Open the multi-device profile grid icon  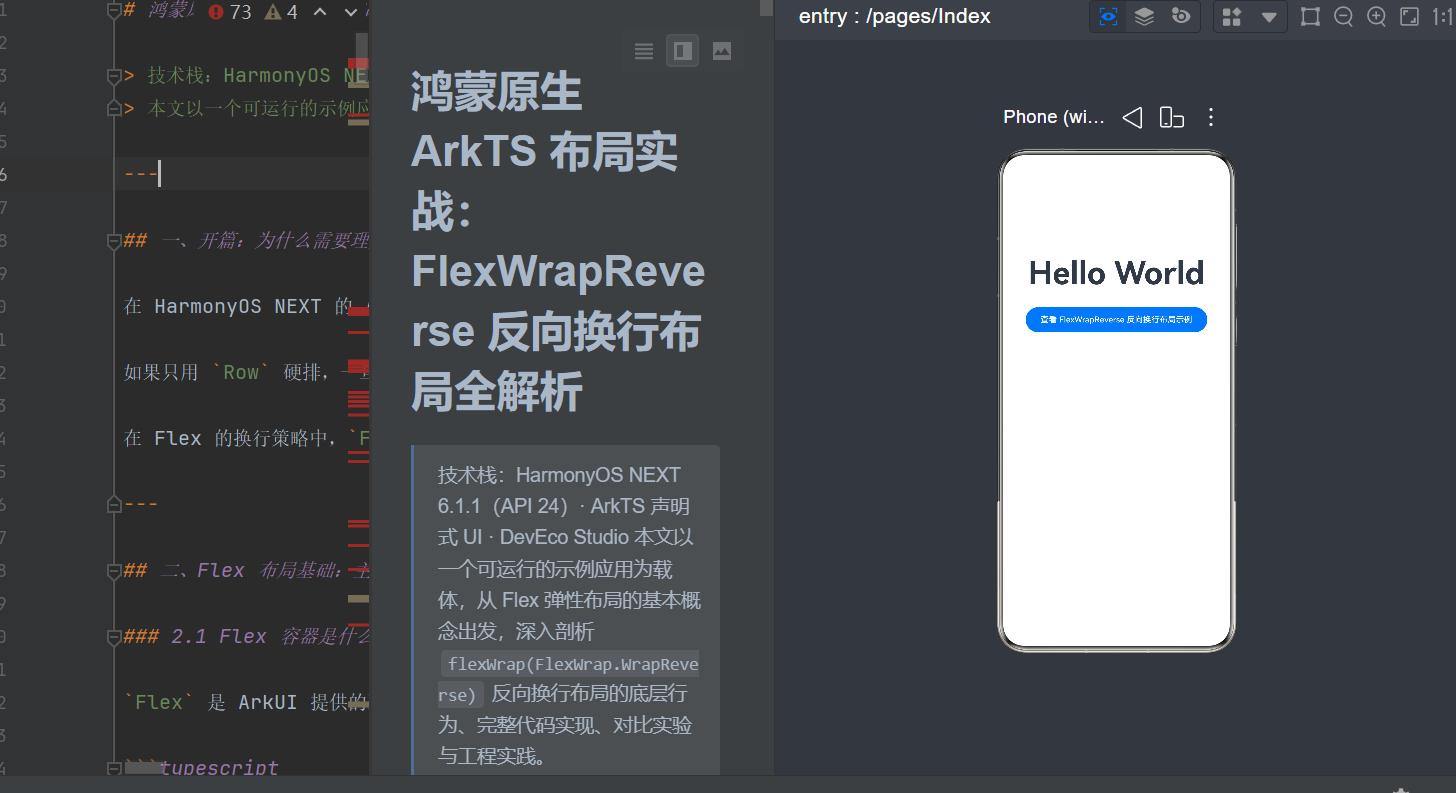click(1232, 17)
